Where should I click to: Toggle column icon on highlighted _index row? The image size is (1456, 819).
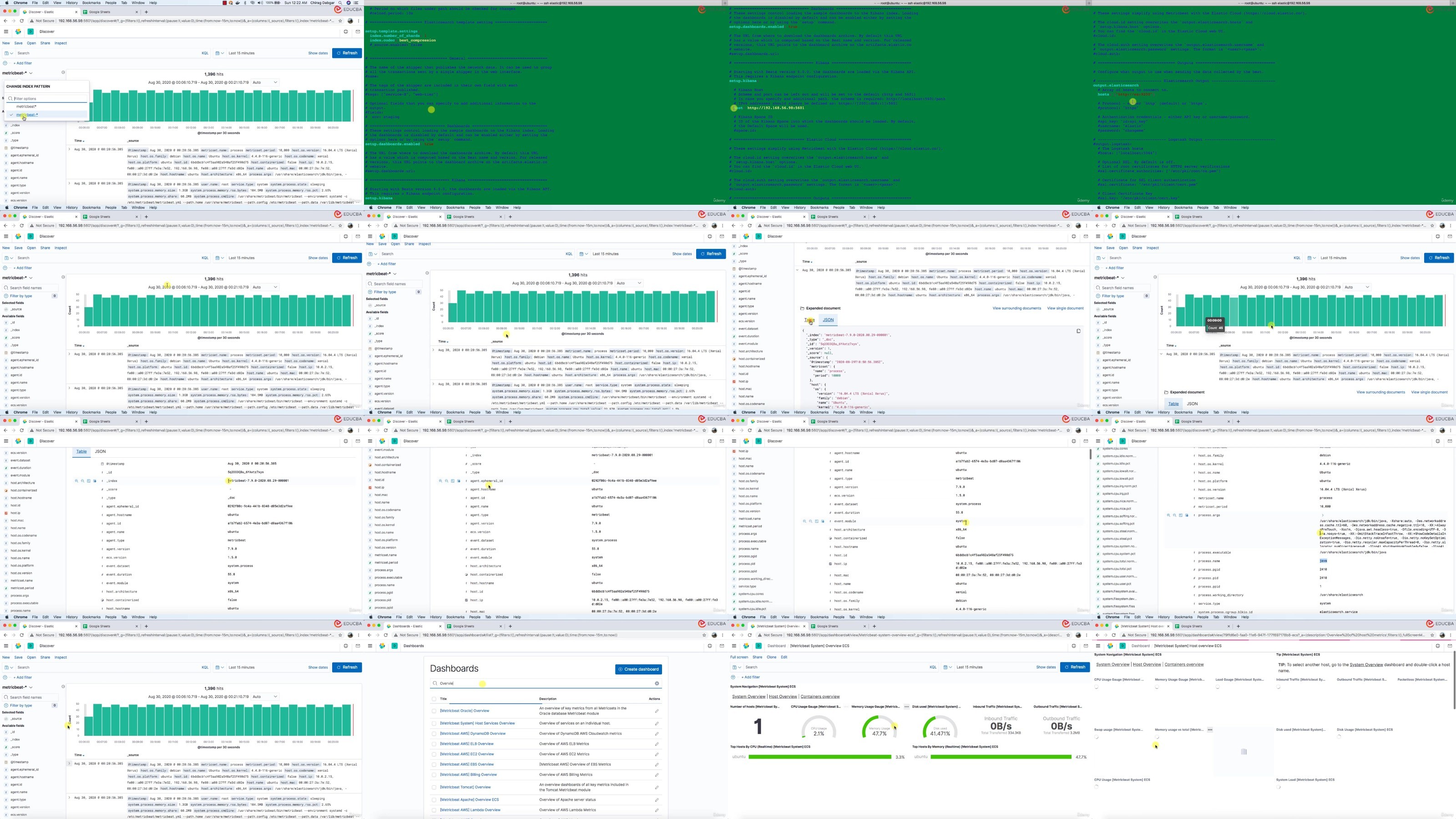point(88,481)
